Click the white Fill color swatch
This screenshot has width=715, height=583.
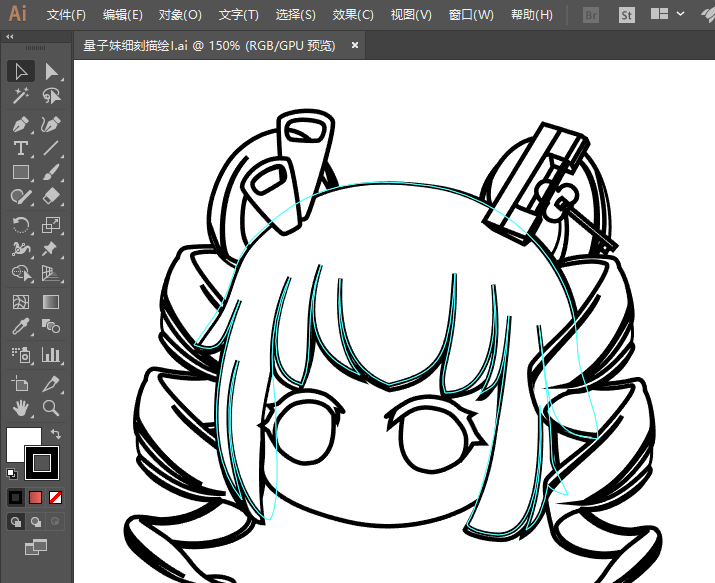(x=21, y=443)
